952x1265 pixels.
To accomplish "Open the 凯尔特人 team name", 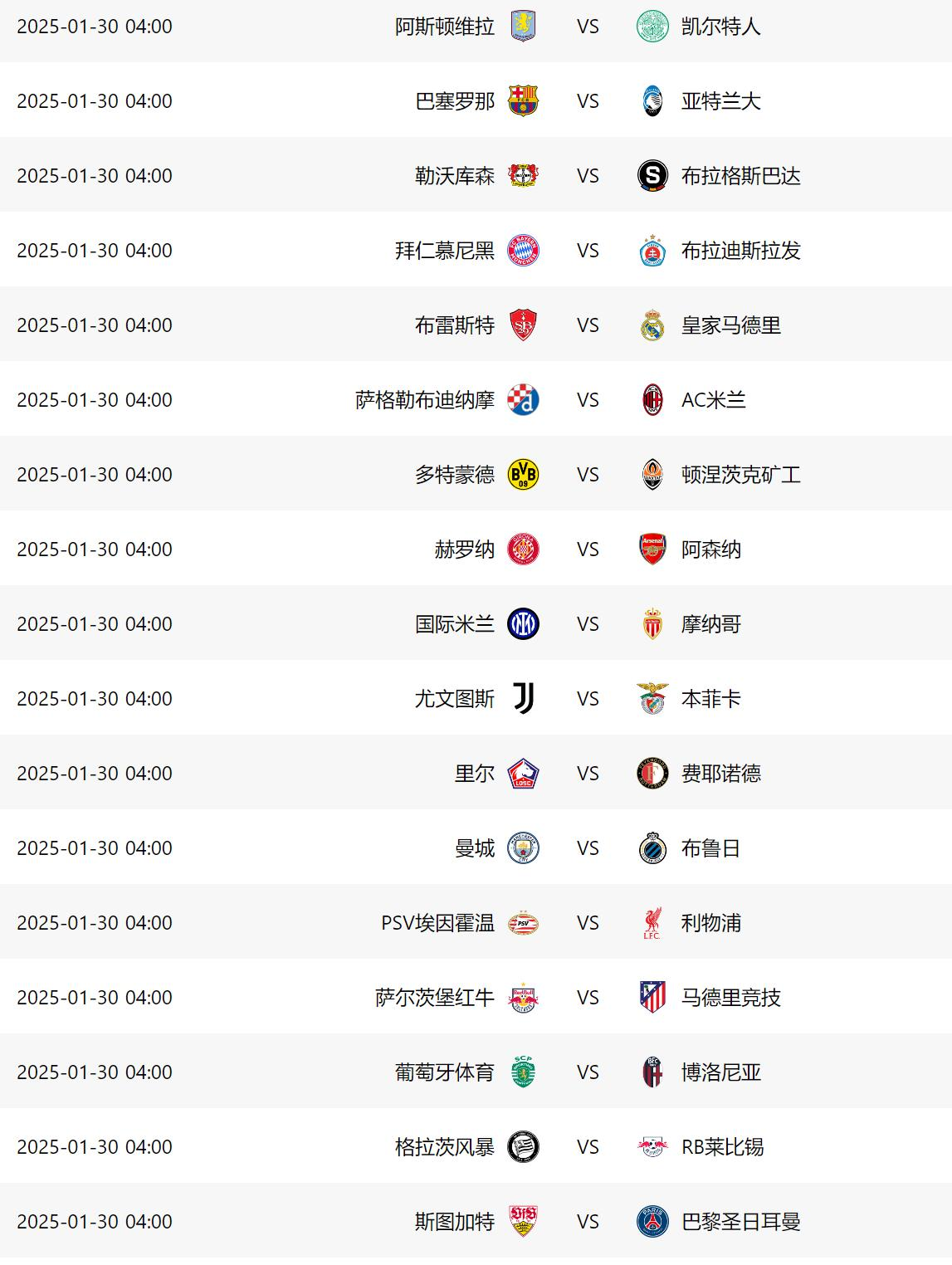I will (x=720, y=27).
